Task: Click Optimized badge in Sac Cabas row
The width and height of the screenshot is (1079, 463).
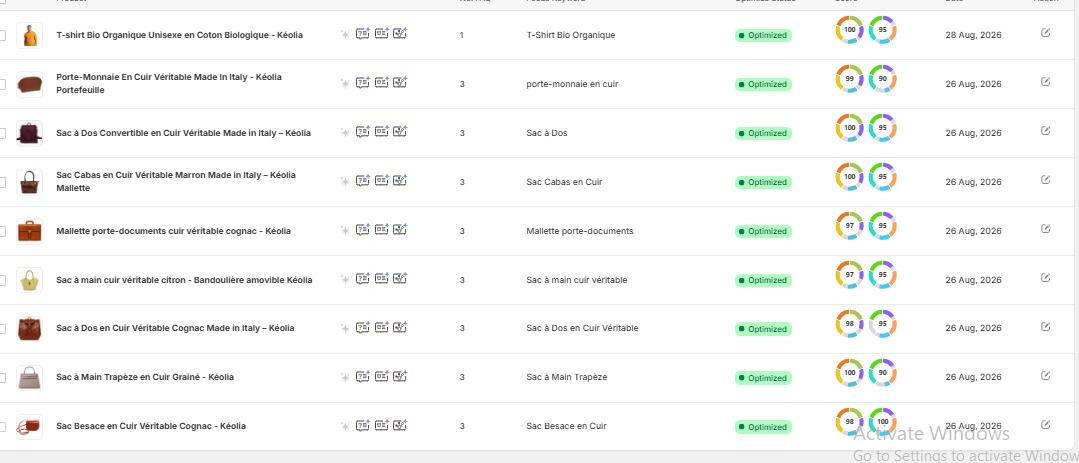Action: 763,182
